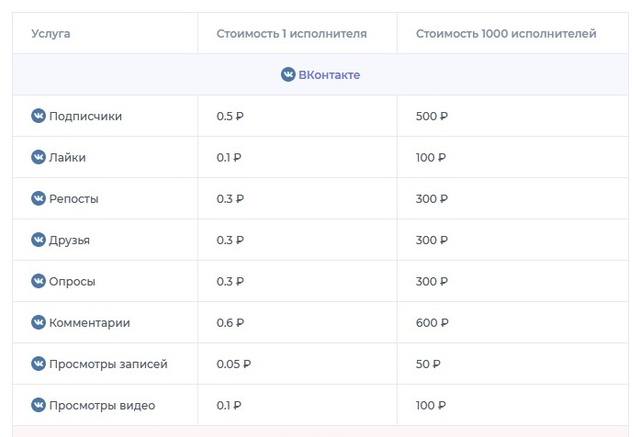The image size is (640, 437).
Task: Click the VK icon beside Лайки
Action: 38,157
